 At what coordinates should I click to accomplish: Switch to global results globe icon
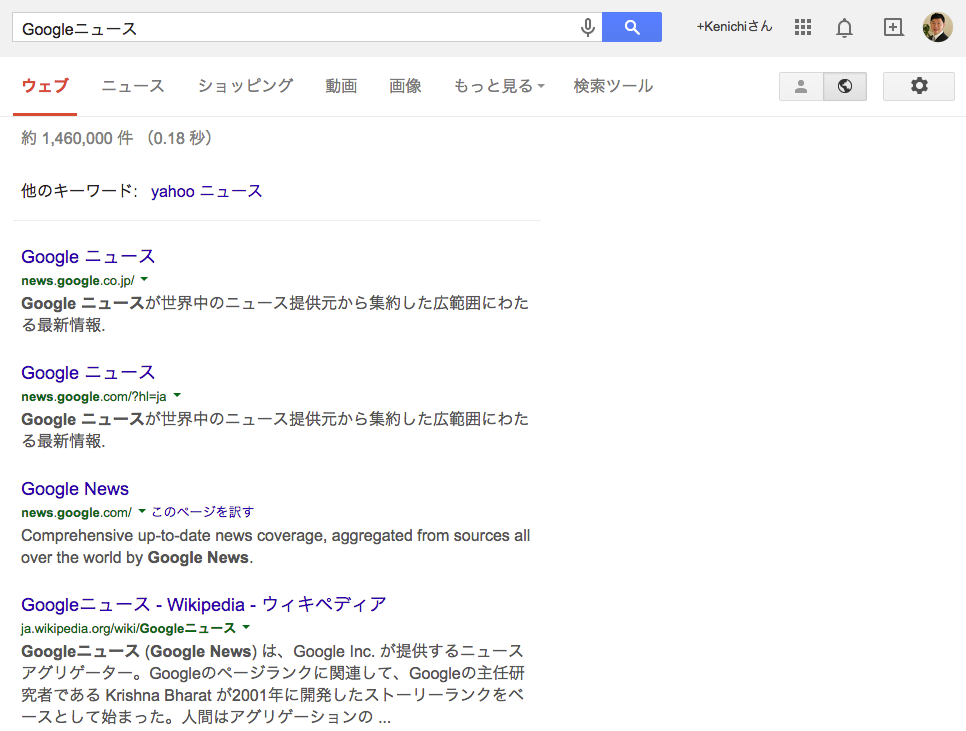coord(845,86)
